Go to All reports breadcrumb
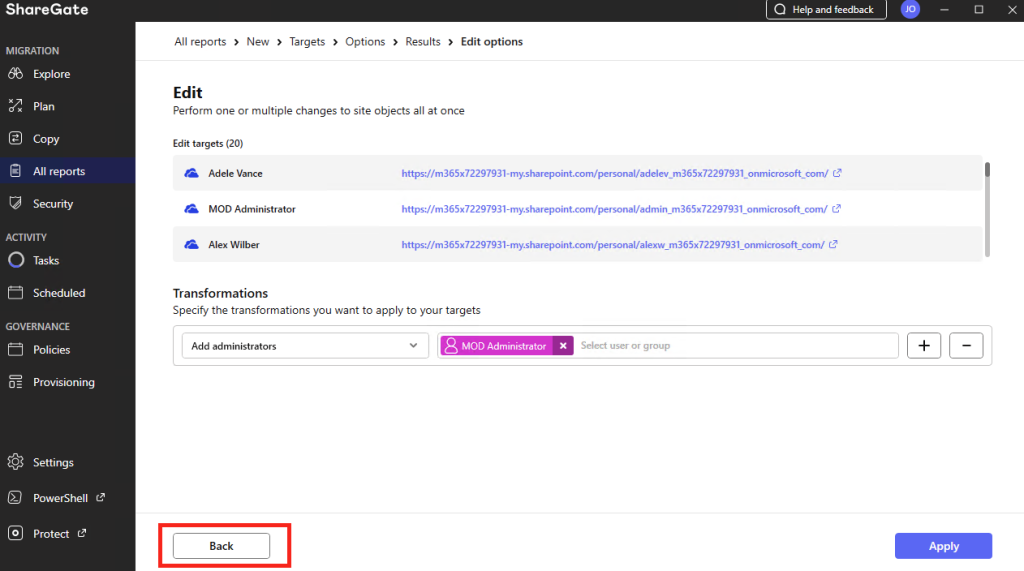The height and width of the screenshot is (571, 1024). coord(200,42)
